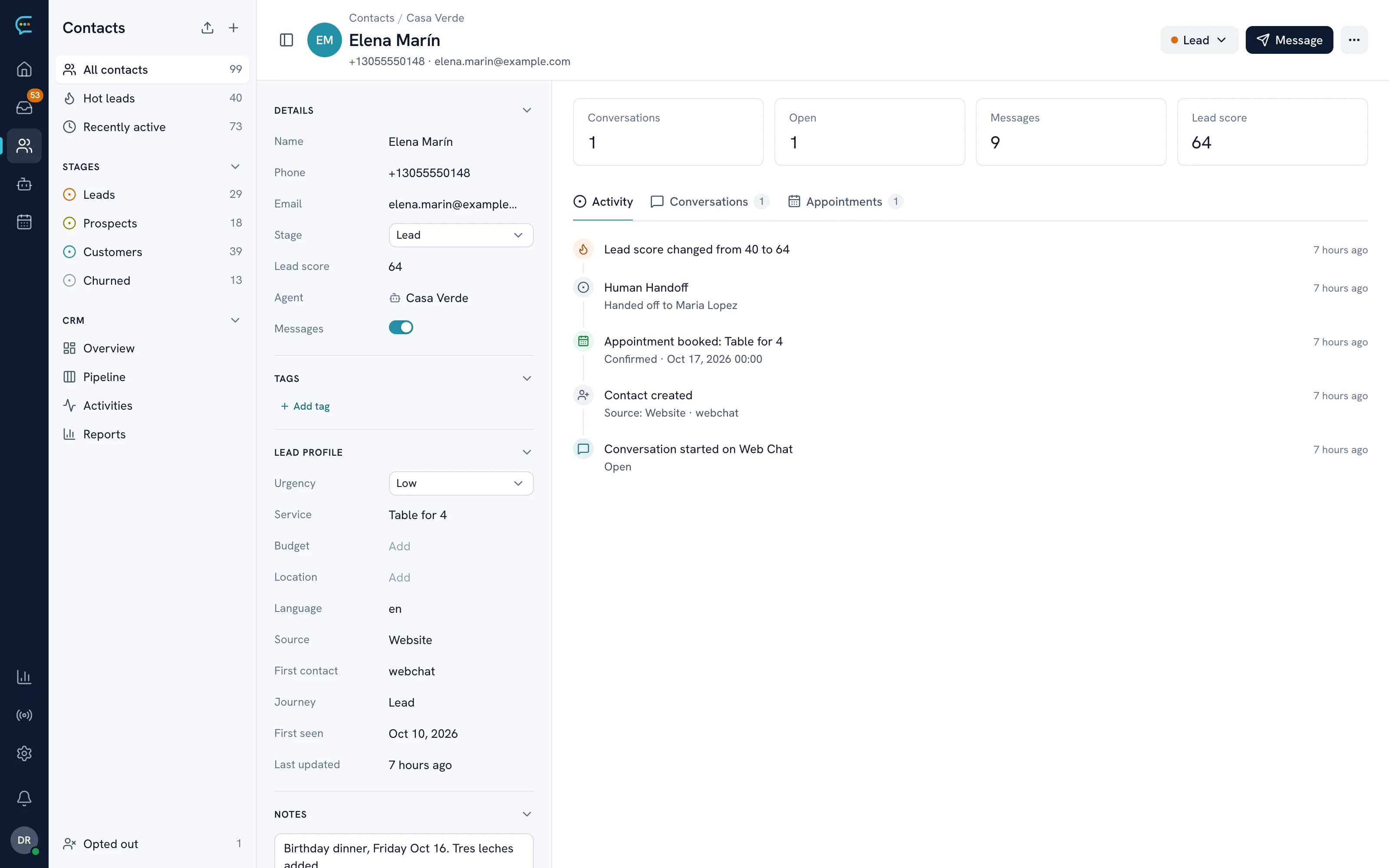
Task: Collapse the TAGS section
Action: click(527, 378)
